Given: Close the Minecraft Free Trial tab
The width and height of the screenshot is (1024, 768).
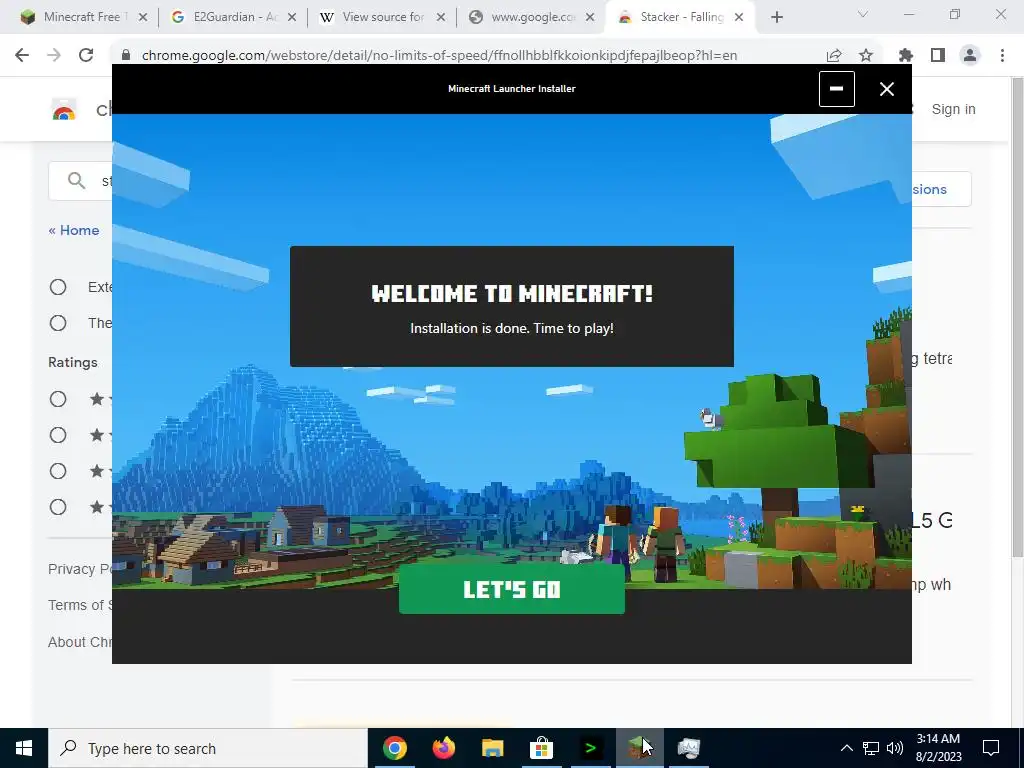Looking at the screenshot, I should pyautogui.click(x=143, y=18).
